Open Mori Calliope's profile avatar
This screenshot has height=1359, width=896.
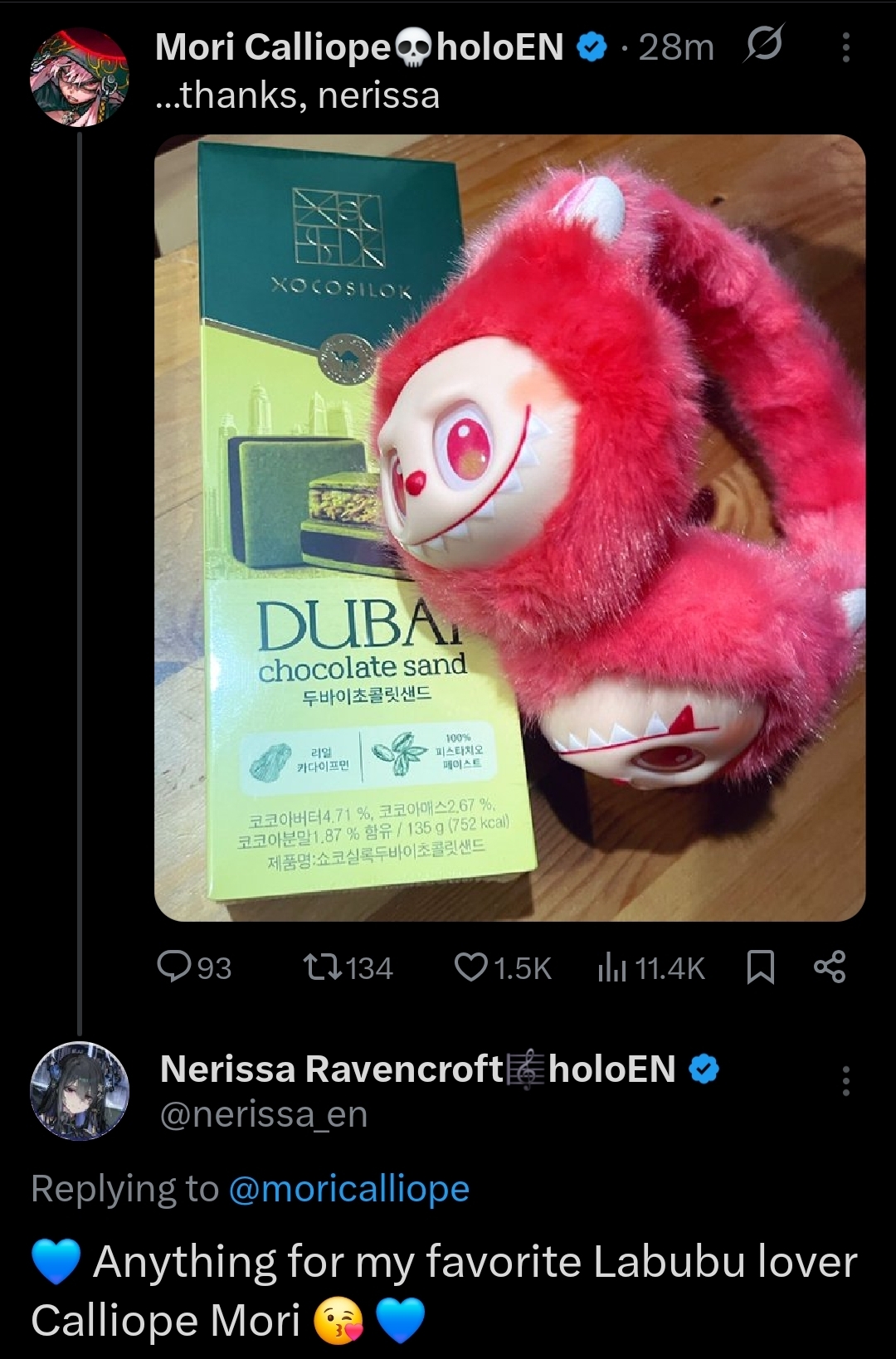coord(80,77)
